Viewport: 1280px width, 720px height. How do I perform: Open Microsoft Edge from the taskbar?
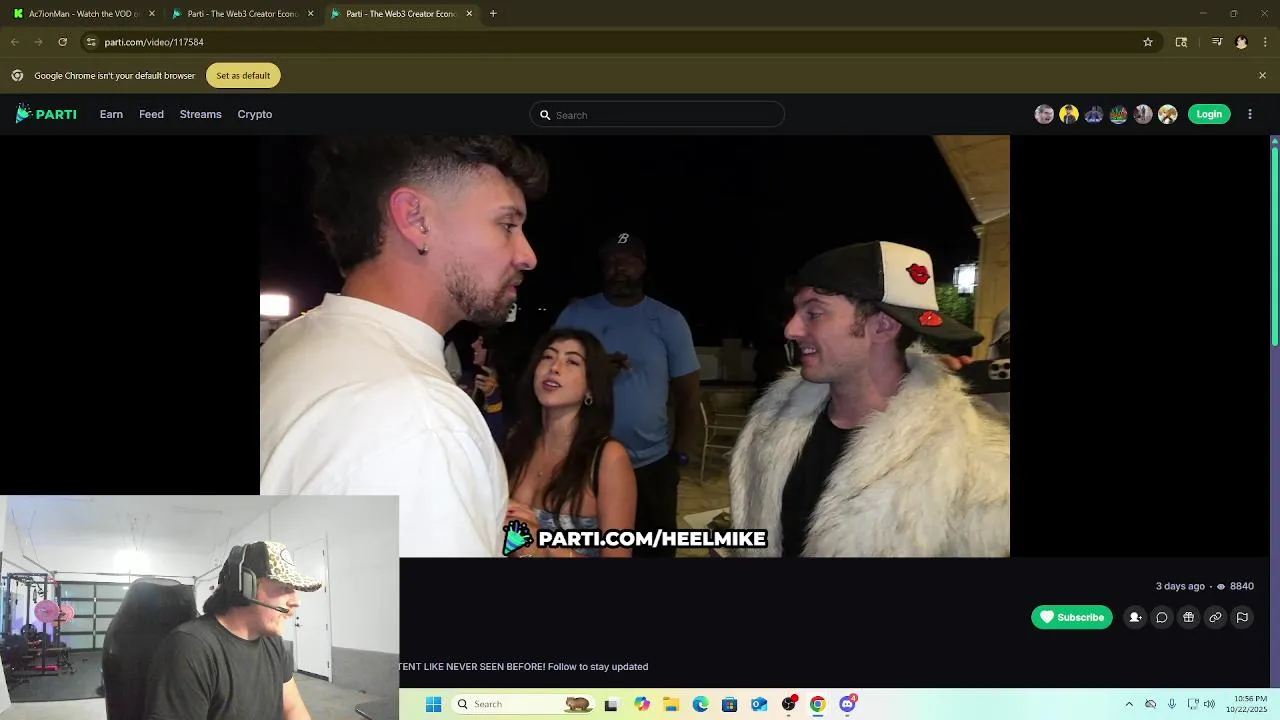pos(700,704)
